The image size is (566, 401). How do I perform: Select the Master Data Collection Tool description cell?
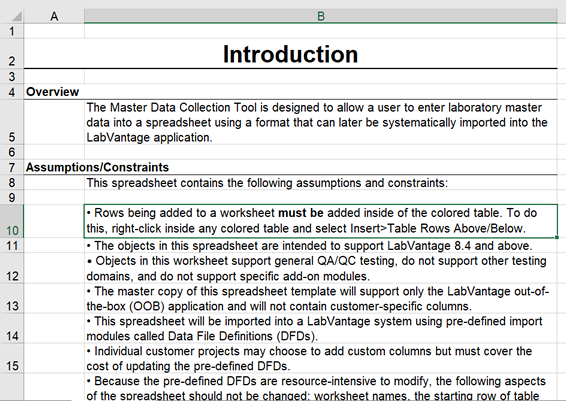[x=321, y=122]
